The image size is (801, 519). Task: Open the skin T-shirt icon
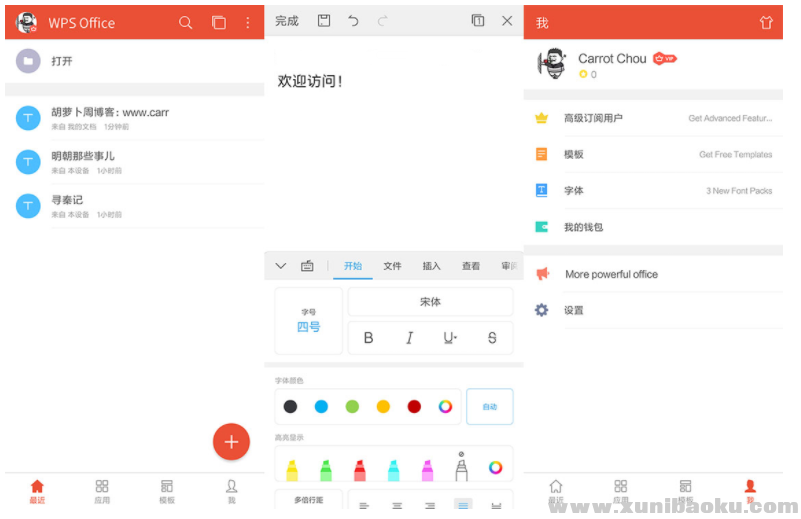point(766,22)
